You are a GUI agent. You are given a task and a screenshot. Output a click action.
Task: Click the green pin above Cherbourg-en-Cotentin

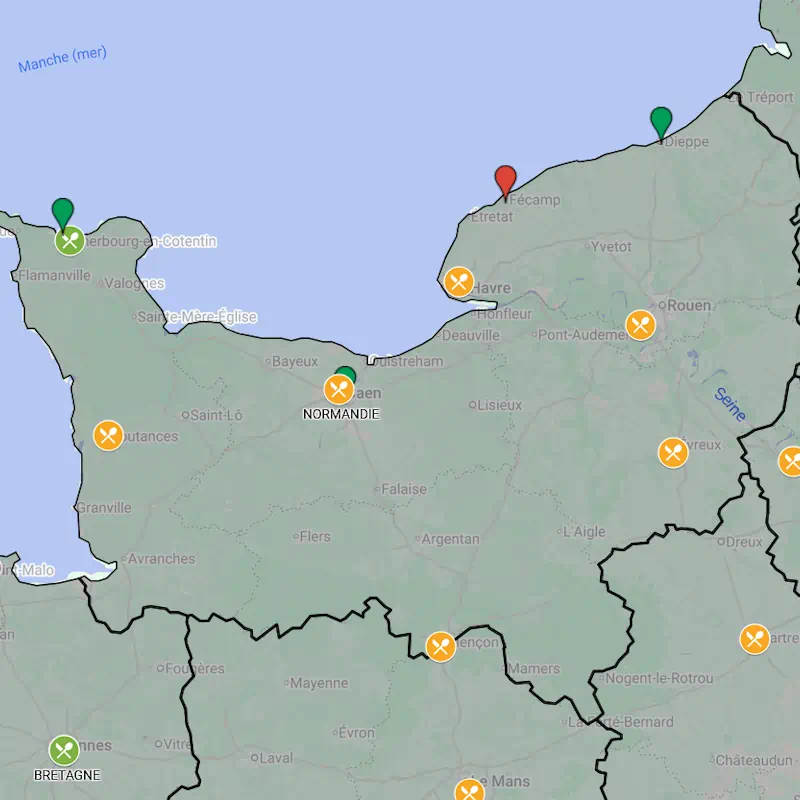63,211
